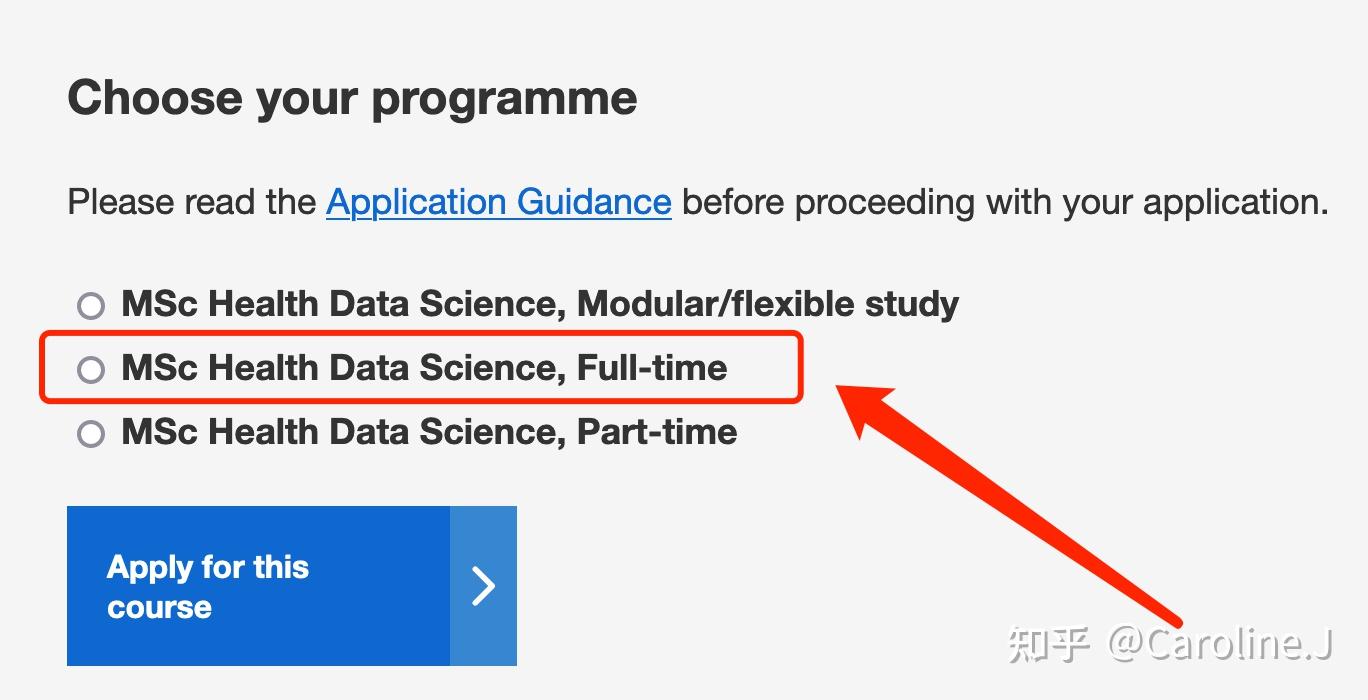Click the Choose your programme heading
The width and height of the screenshot is (1368, 700).
click(x=352, y=99)
